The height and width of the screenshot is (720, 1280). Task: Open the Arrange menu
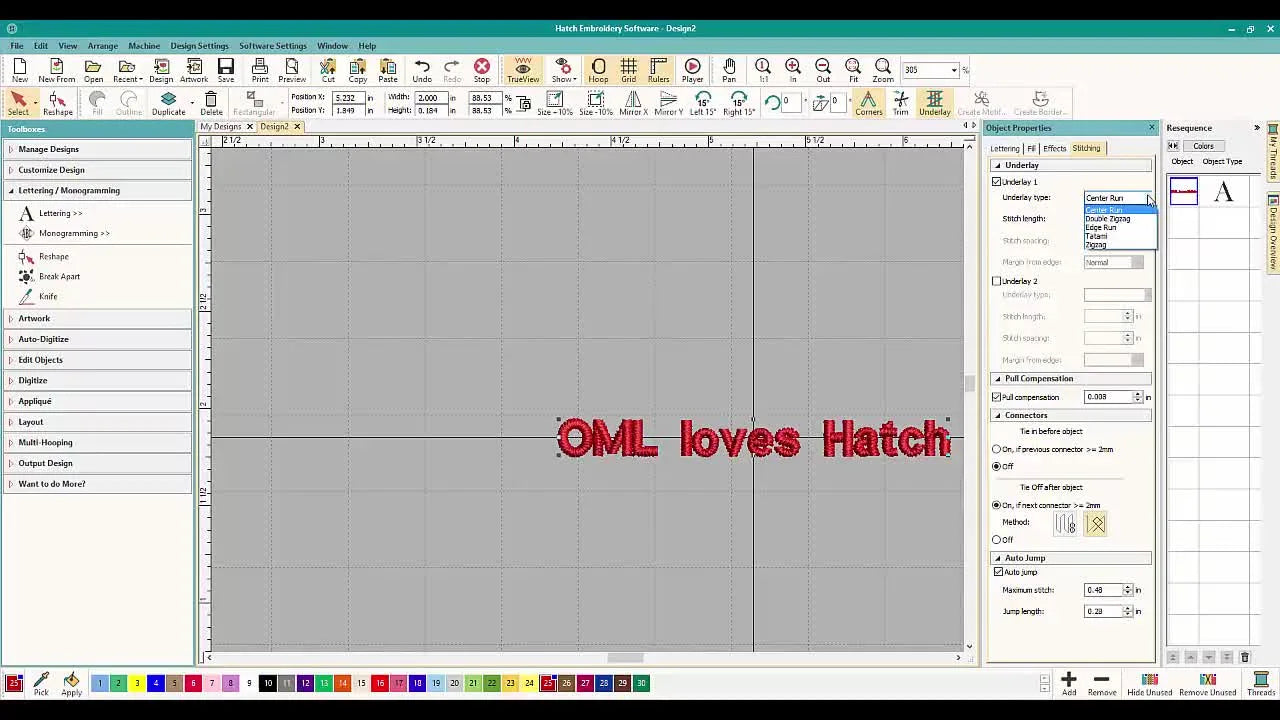pos(102,46)
